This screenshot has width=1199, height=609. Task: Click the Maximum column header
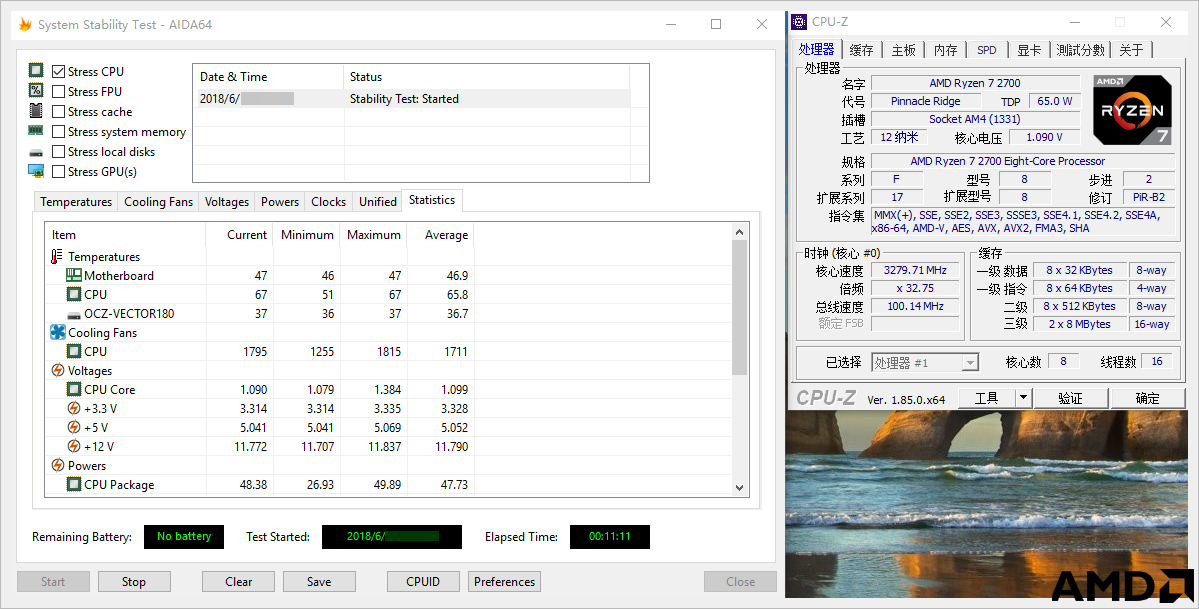(373, 235)
